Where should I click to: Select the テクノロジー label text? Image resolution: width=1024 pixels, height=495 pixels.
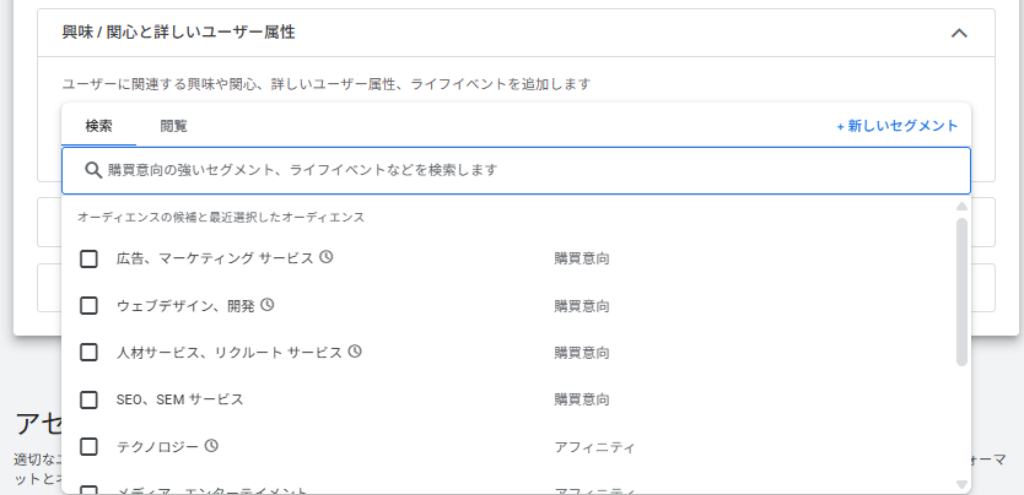pyautogui.click(x=157, y=447)
